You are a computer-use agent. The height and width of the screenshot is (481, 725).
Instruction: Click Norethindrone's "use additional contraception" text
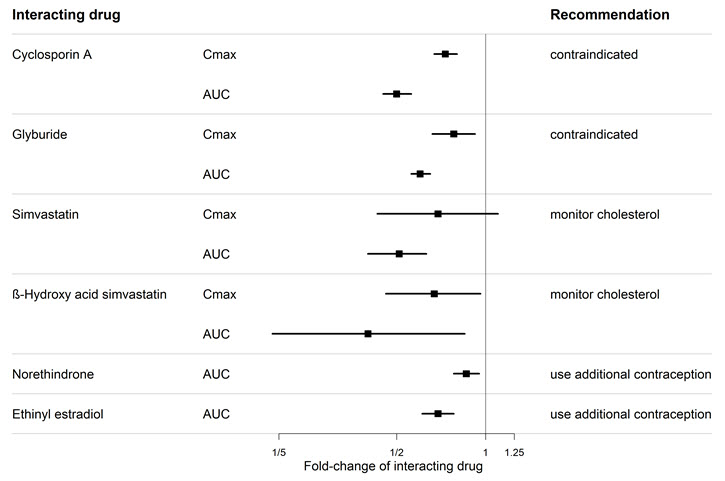(x=630, y=374)
